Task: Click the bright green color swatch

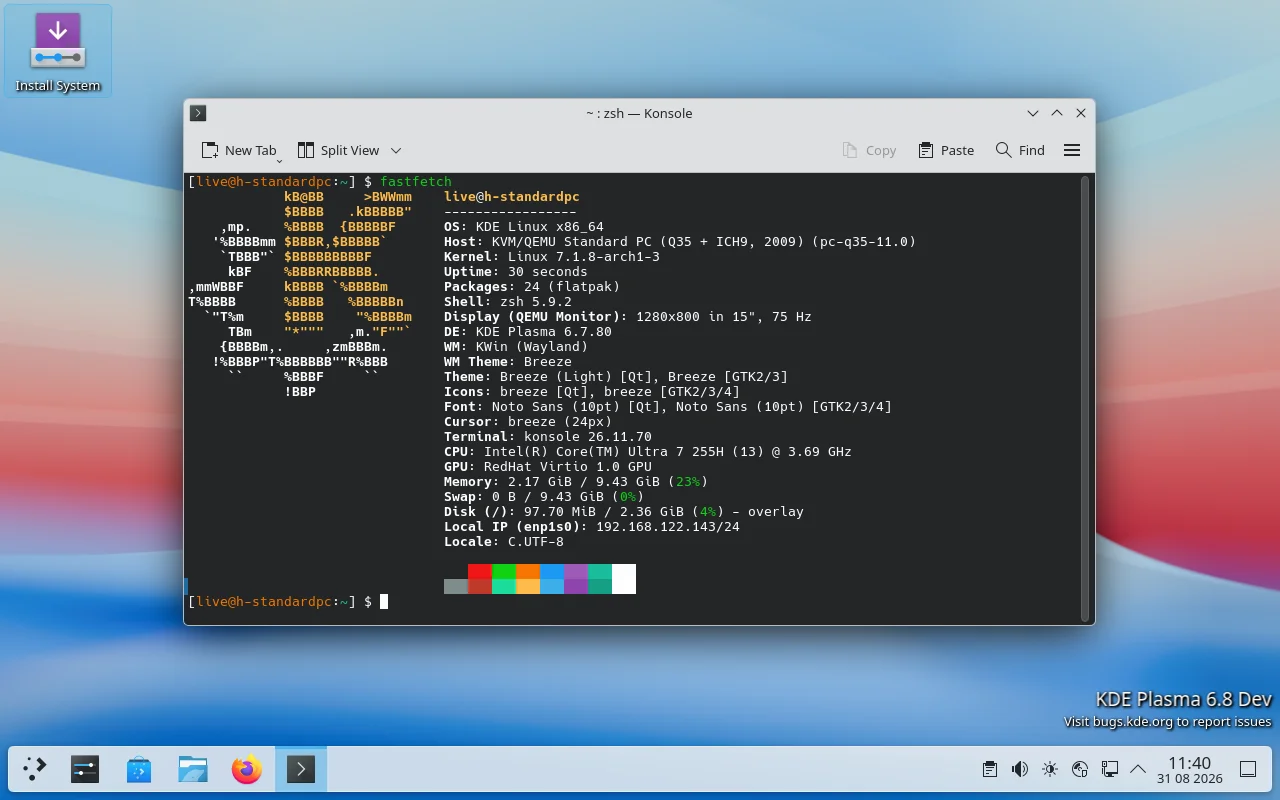Action: (504, 572)
